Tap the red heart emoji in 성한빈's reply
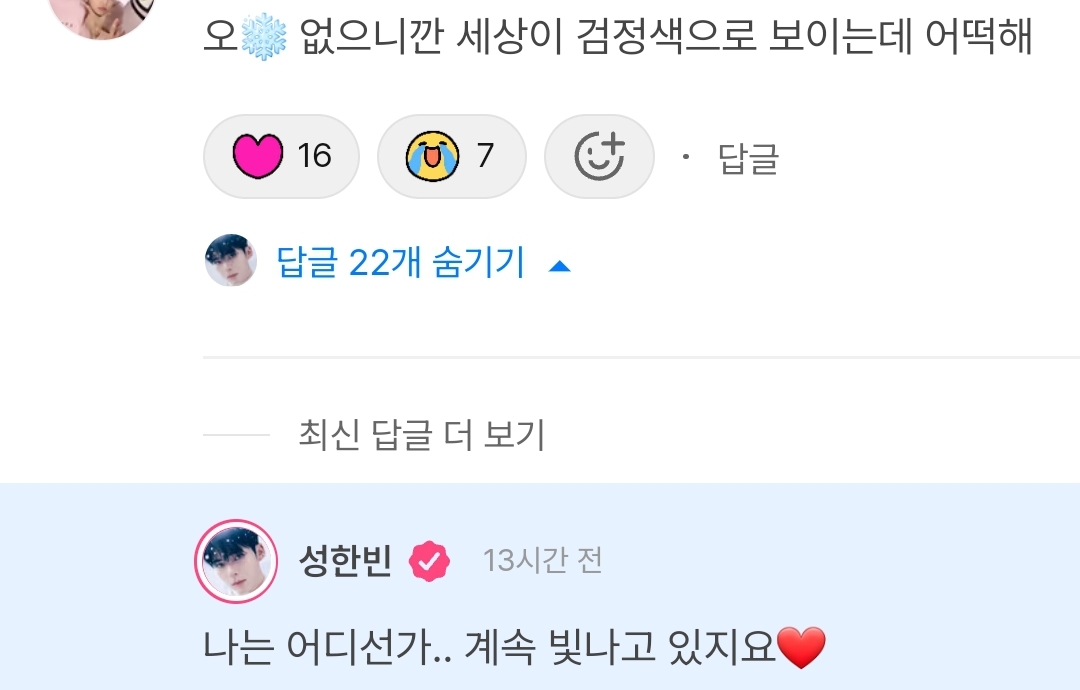Image resolution: width=1080 pixels, height=690 pixels. point(801,647)
